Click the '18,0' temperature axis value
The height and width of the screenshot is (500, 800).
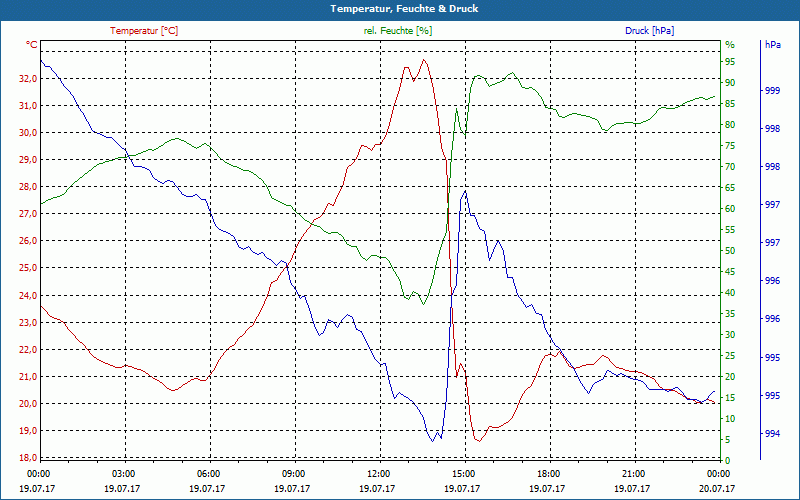29,458
